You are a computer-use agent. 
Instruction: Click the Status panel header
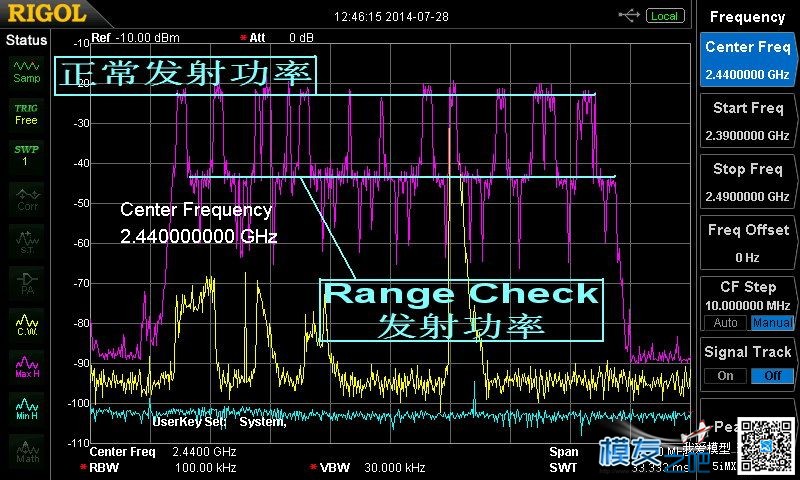point(26,40)
